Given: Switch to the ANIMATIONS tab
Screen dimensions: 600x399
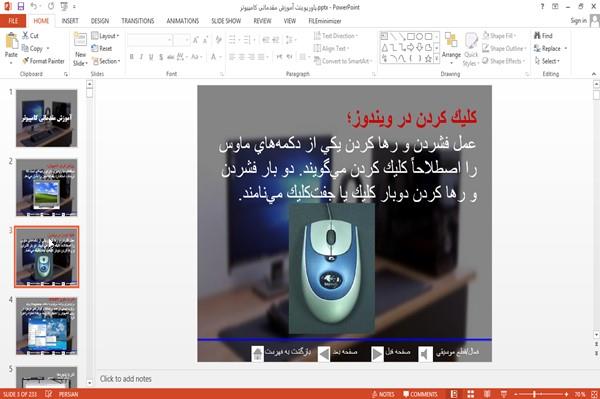Looking at the screenshot, I should tap(183, 21).
